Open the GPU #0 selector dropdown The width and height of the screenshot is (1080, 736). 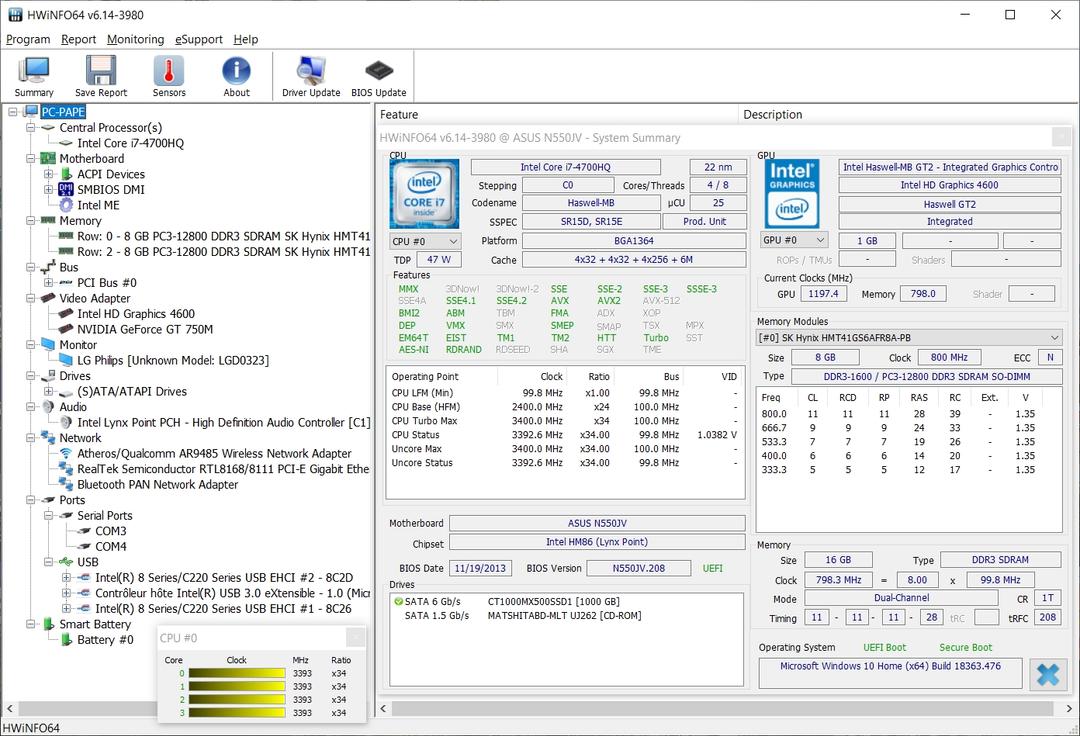click(794, 240)
